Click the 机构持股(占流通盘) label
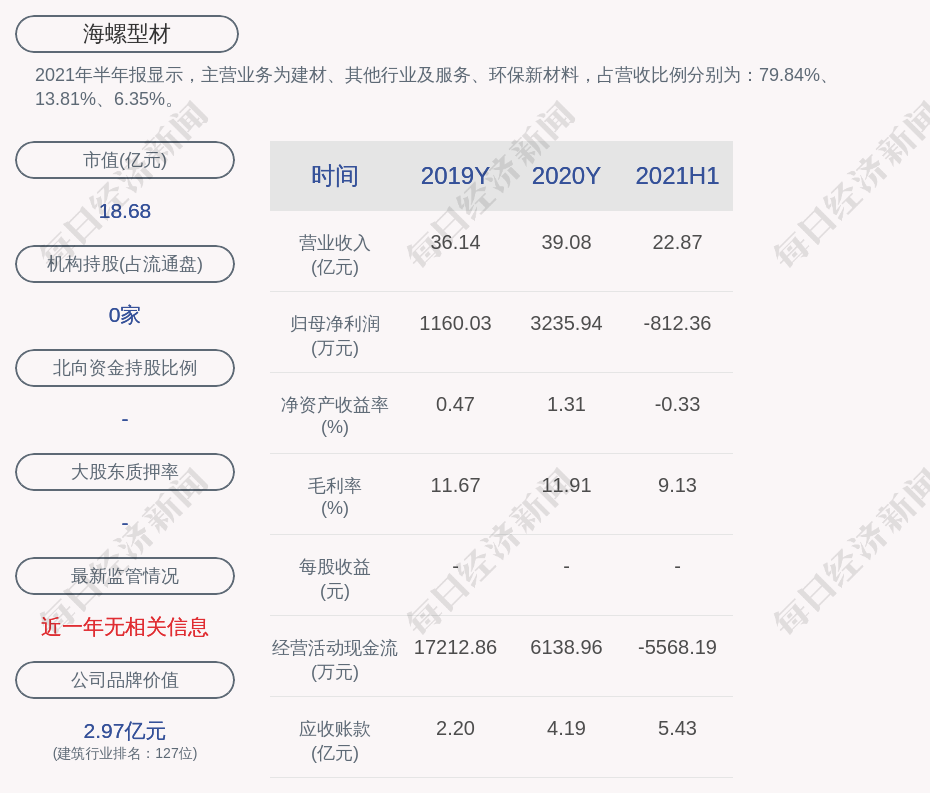Screen dimensions: 930x793 125,264
